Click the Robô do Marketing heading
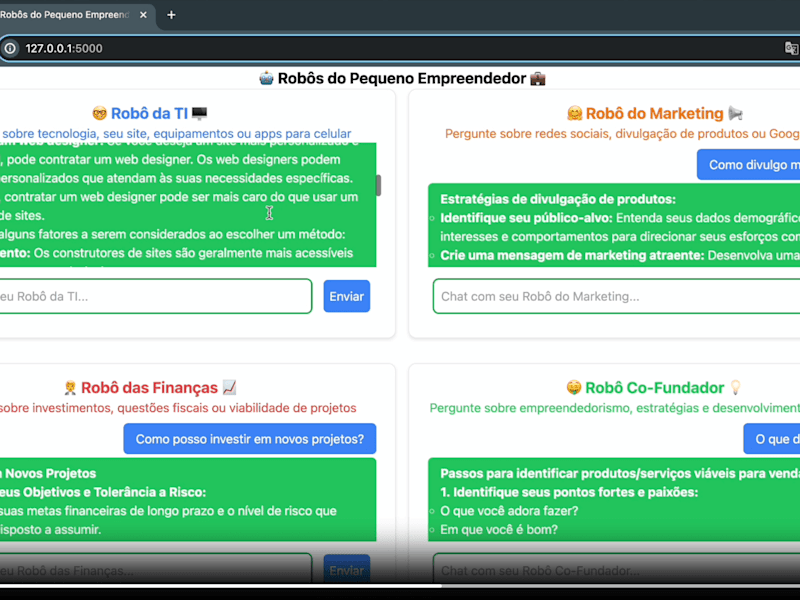Viewport: 800px width, 600px height. coord(654,113)
